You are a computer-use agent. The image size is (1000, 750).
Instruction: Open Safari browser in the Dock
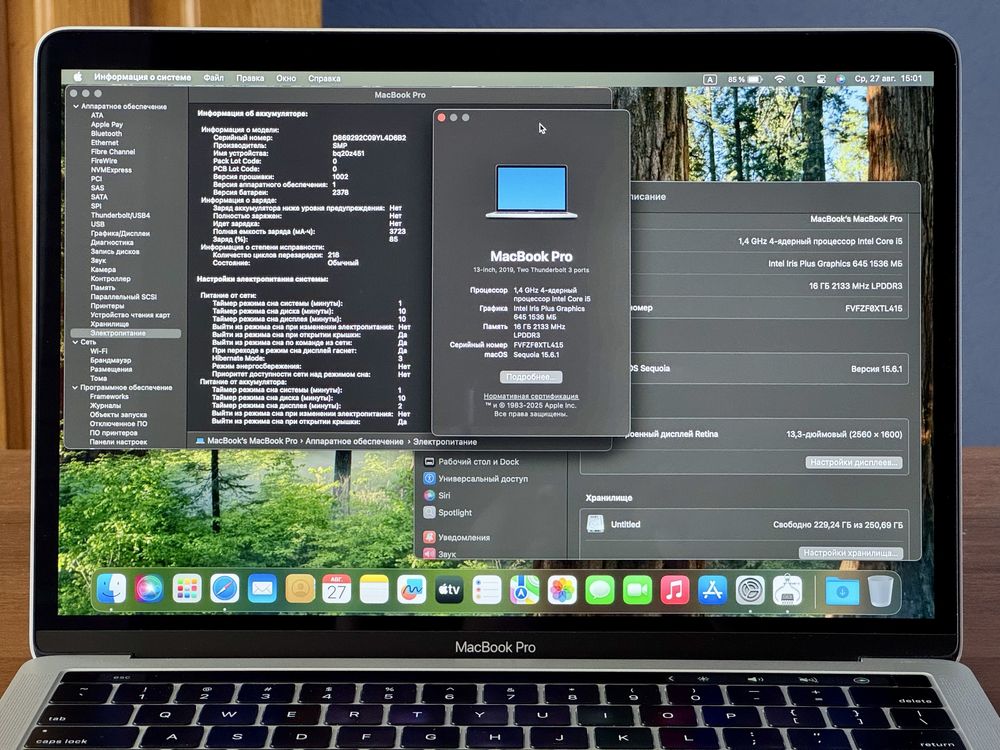pos(224,589)
